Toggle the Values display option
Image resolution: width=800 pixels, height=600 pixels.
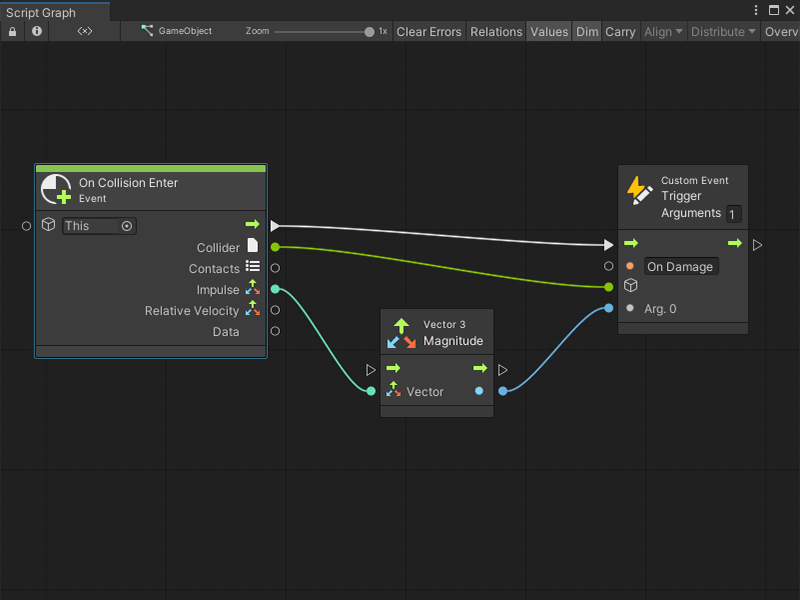click(549, 31)
